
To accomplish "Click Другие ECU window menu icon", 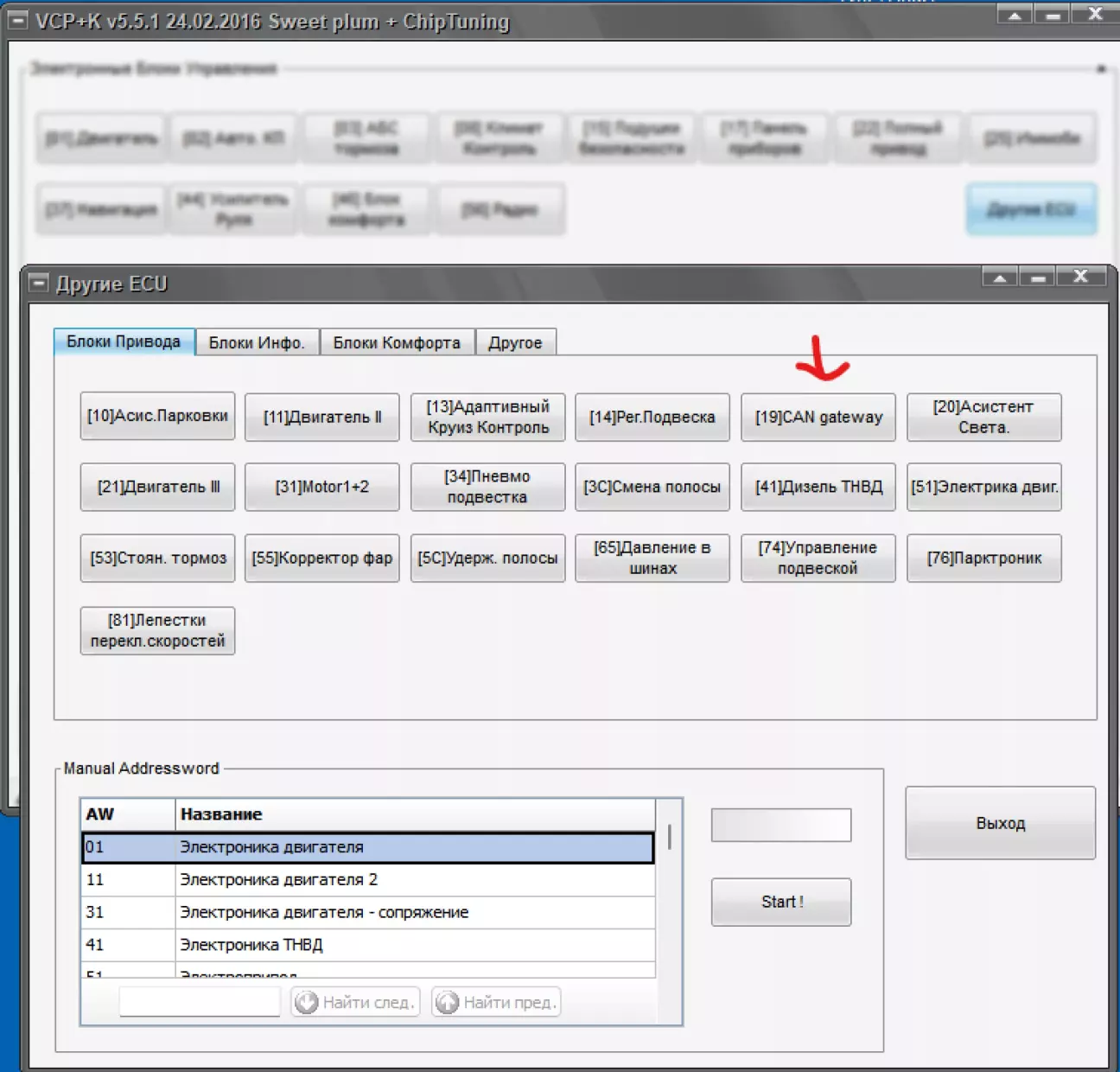I will point(39,284).
